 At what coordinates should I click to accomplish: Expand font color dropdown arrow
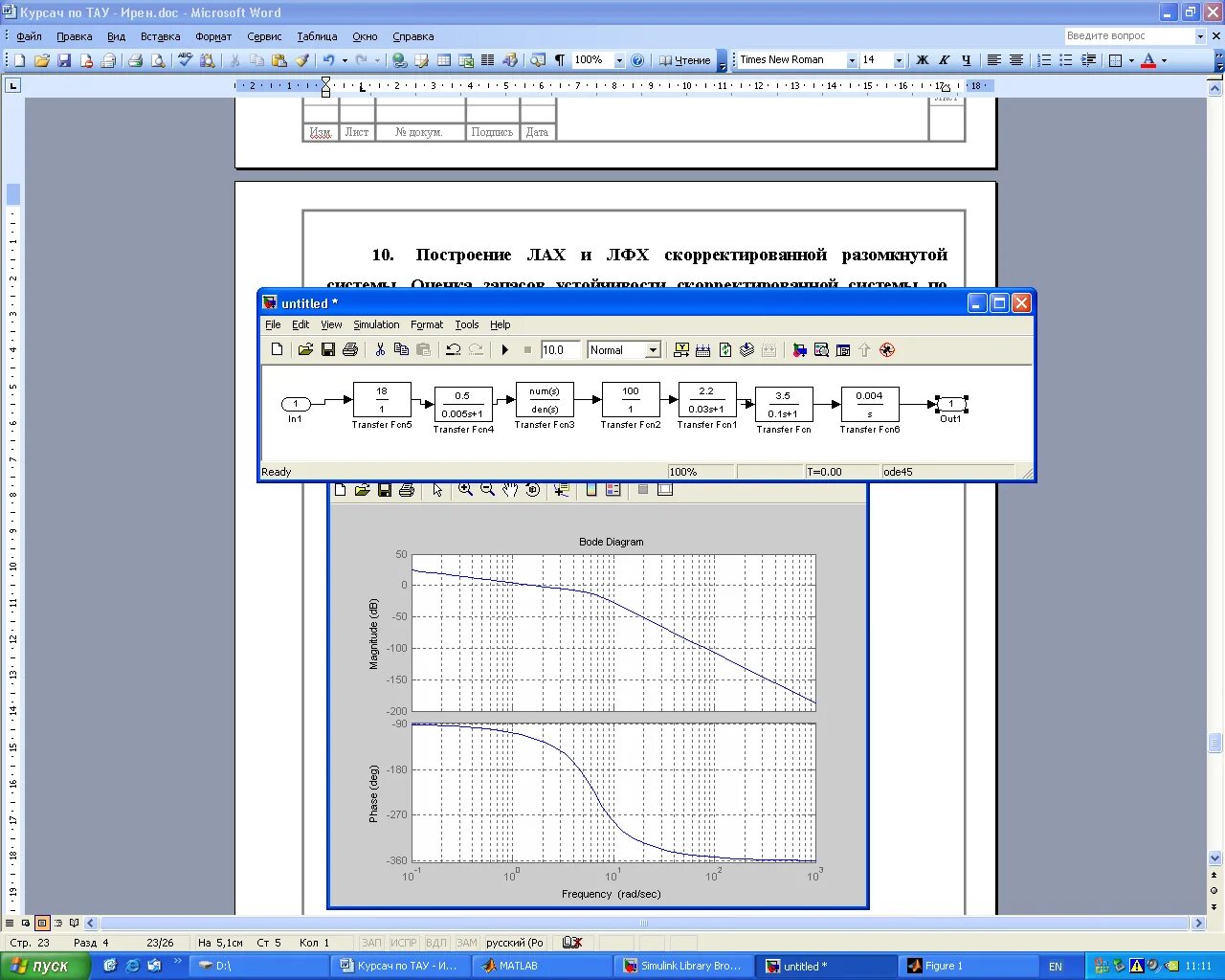point(1164,60)
